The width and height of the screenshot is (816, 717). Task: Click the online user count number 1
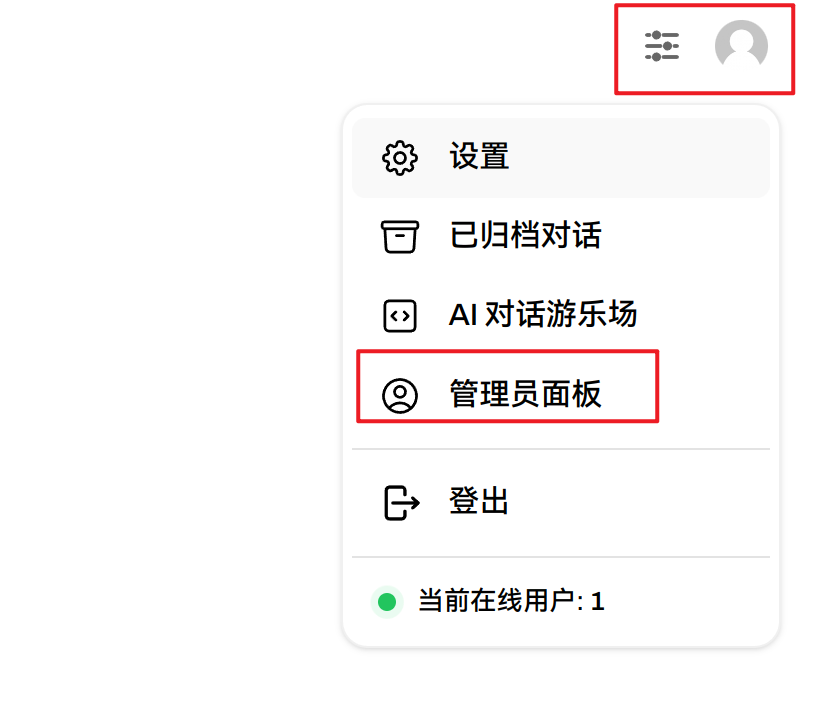tap(598, 602)
